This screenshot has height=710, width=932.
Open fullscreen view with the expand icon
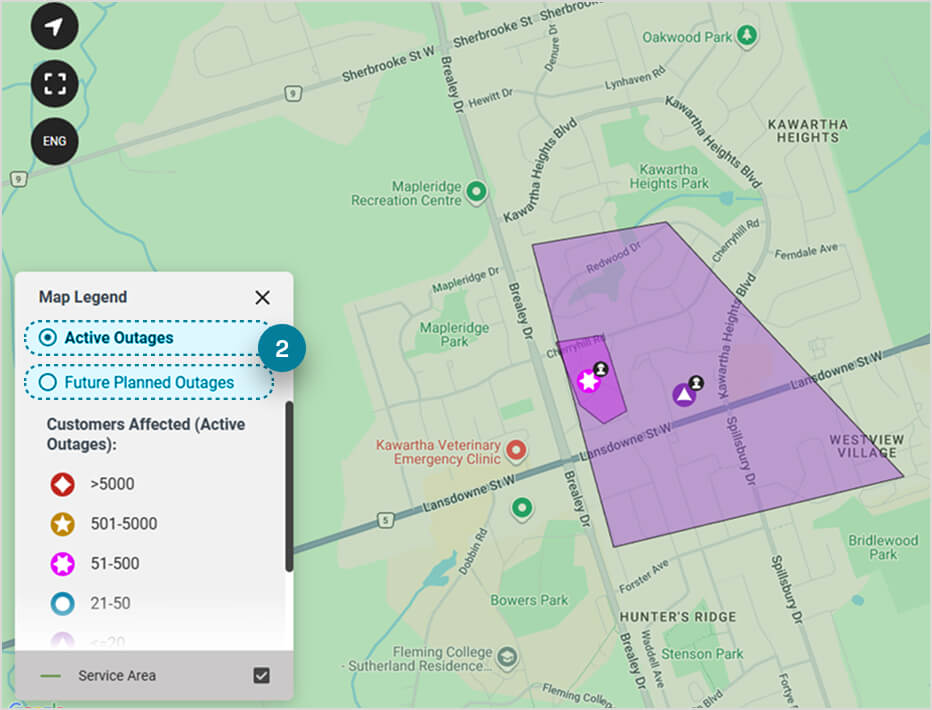(x=54, y=83)
